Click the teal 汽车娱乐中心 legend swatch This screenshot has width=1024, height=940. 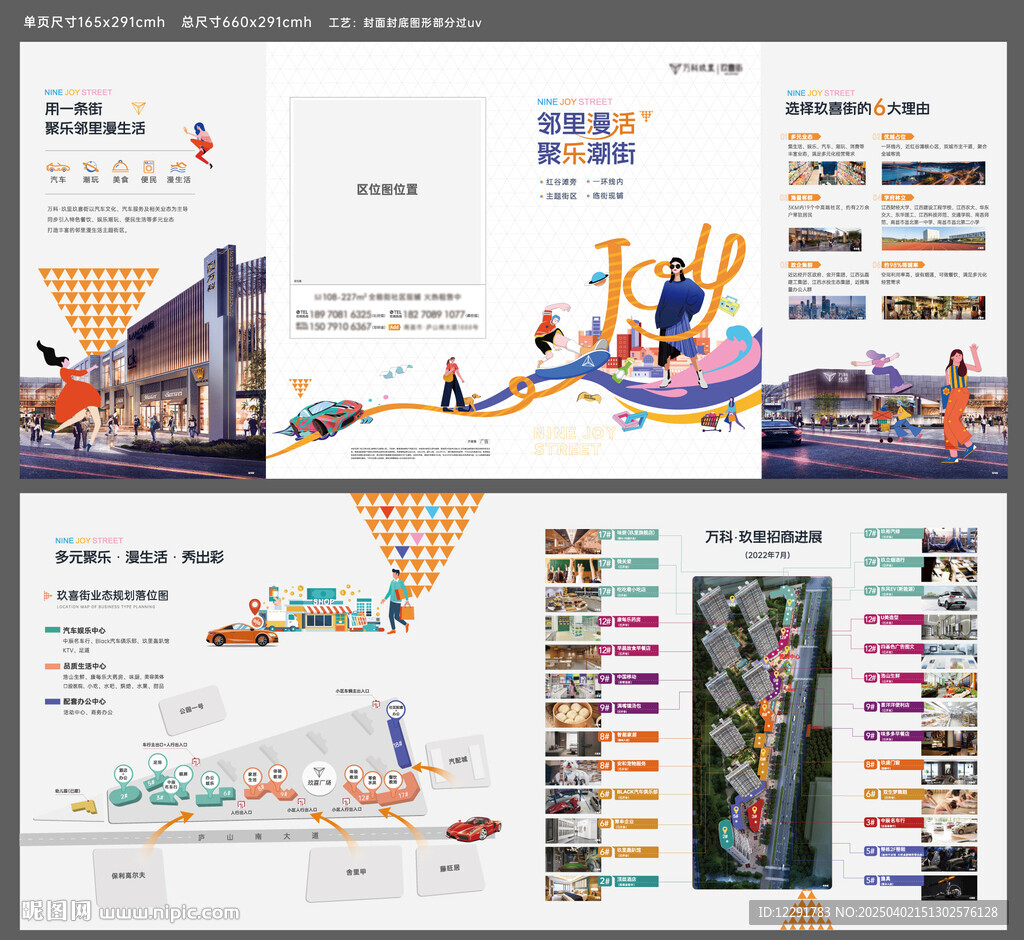coord(52,630)
